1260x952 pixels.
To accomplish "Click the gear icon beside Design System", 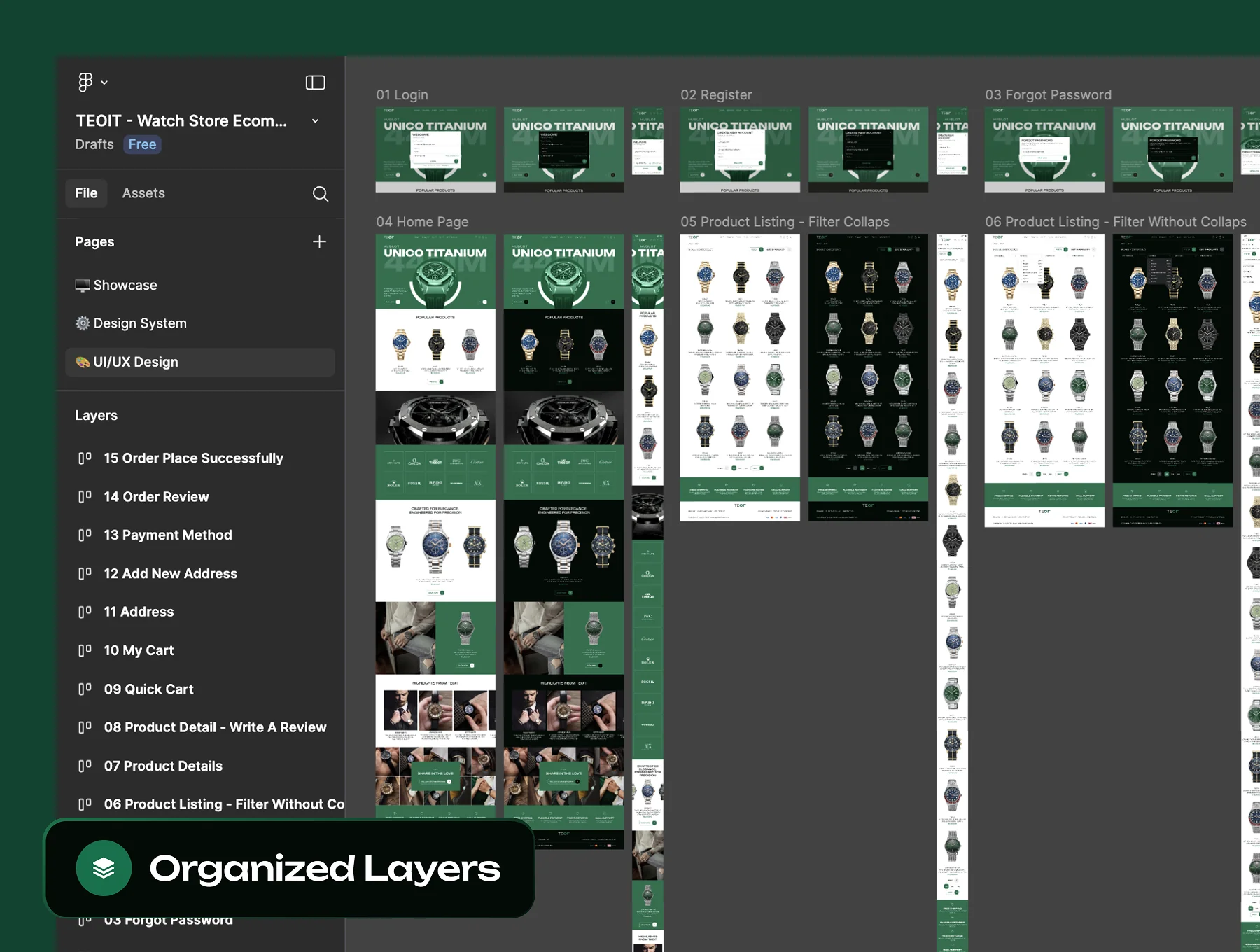I will [x=83, y=323].
